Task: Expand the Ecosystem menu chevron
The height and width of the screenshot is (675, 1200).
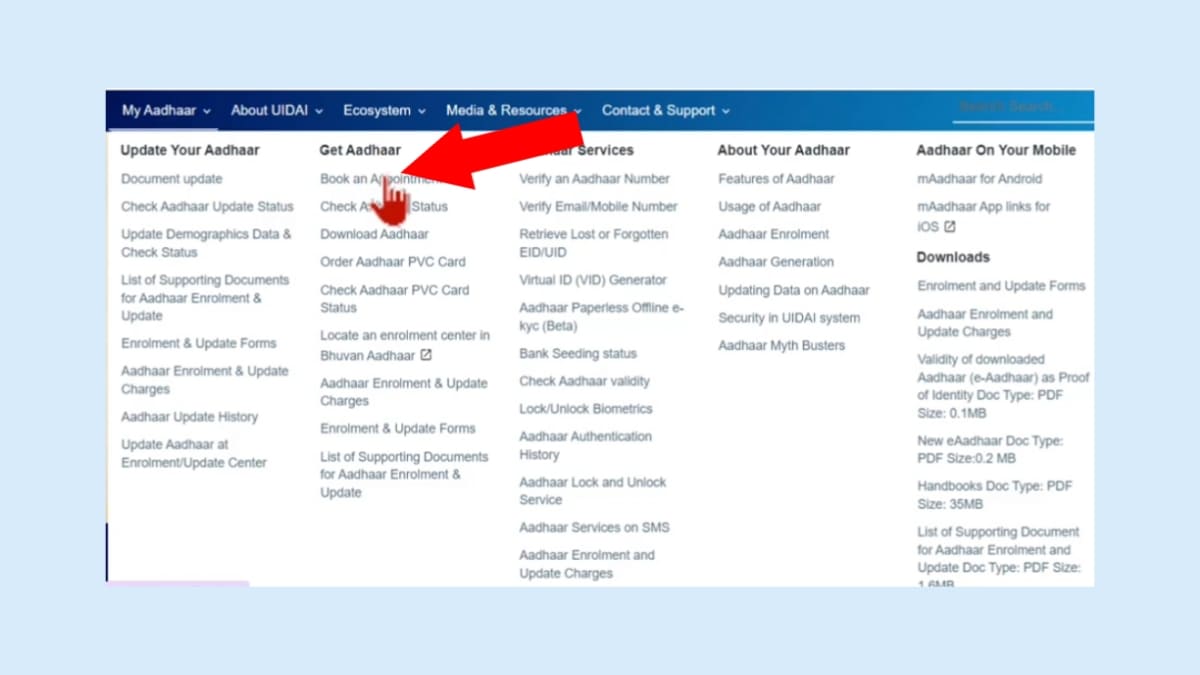Action: click(x=422, y=111)
